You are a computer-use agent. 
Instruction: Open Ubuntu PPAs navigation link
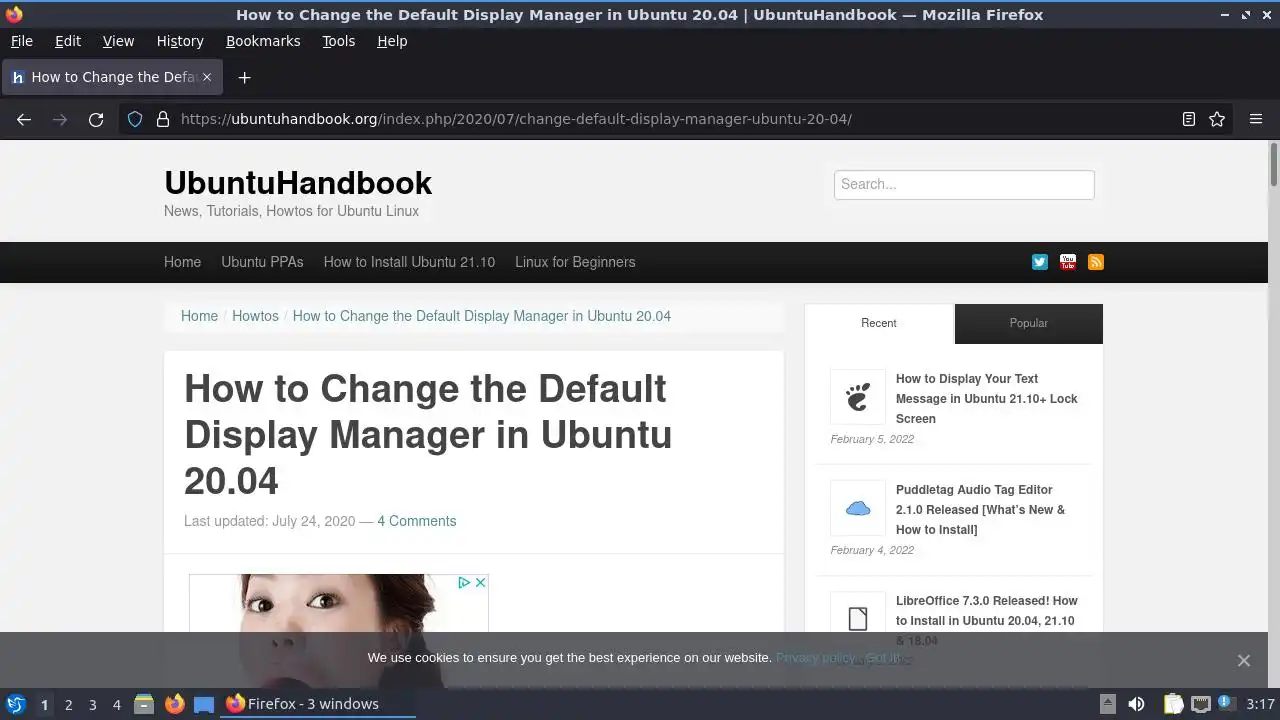pos(262,262)
